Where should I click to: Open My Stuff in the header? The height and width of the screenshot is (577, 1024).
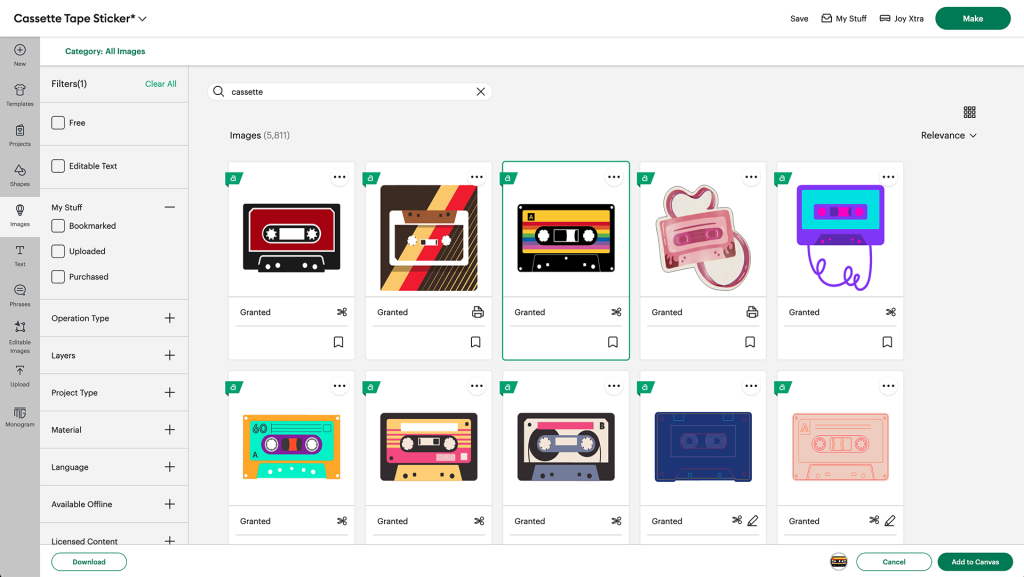point(844,18)
